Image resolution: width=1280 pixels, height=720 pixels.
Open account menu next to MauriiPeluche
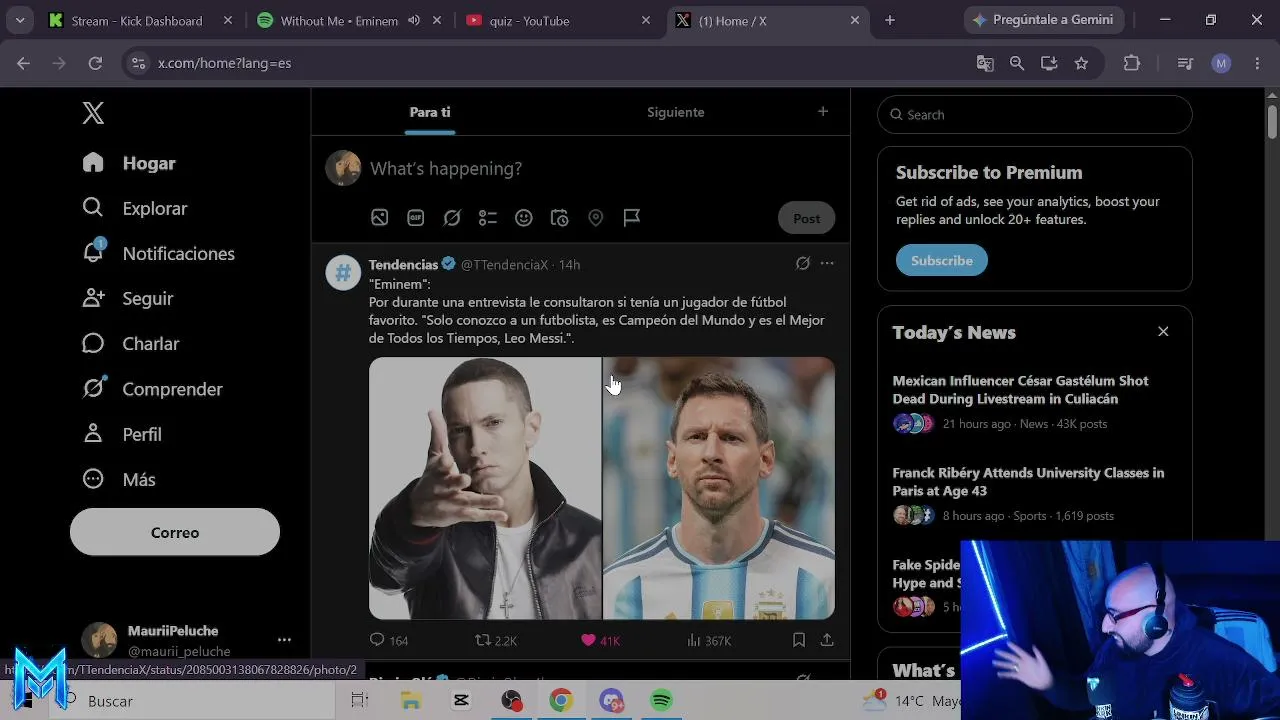[x=284, y=640]
